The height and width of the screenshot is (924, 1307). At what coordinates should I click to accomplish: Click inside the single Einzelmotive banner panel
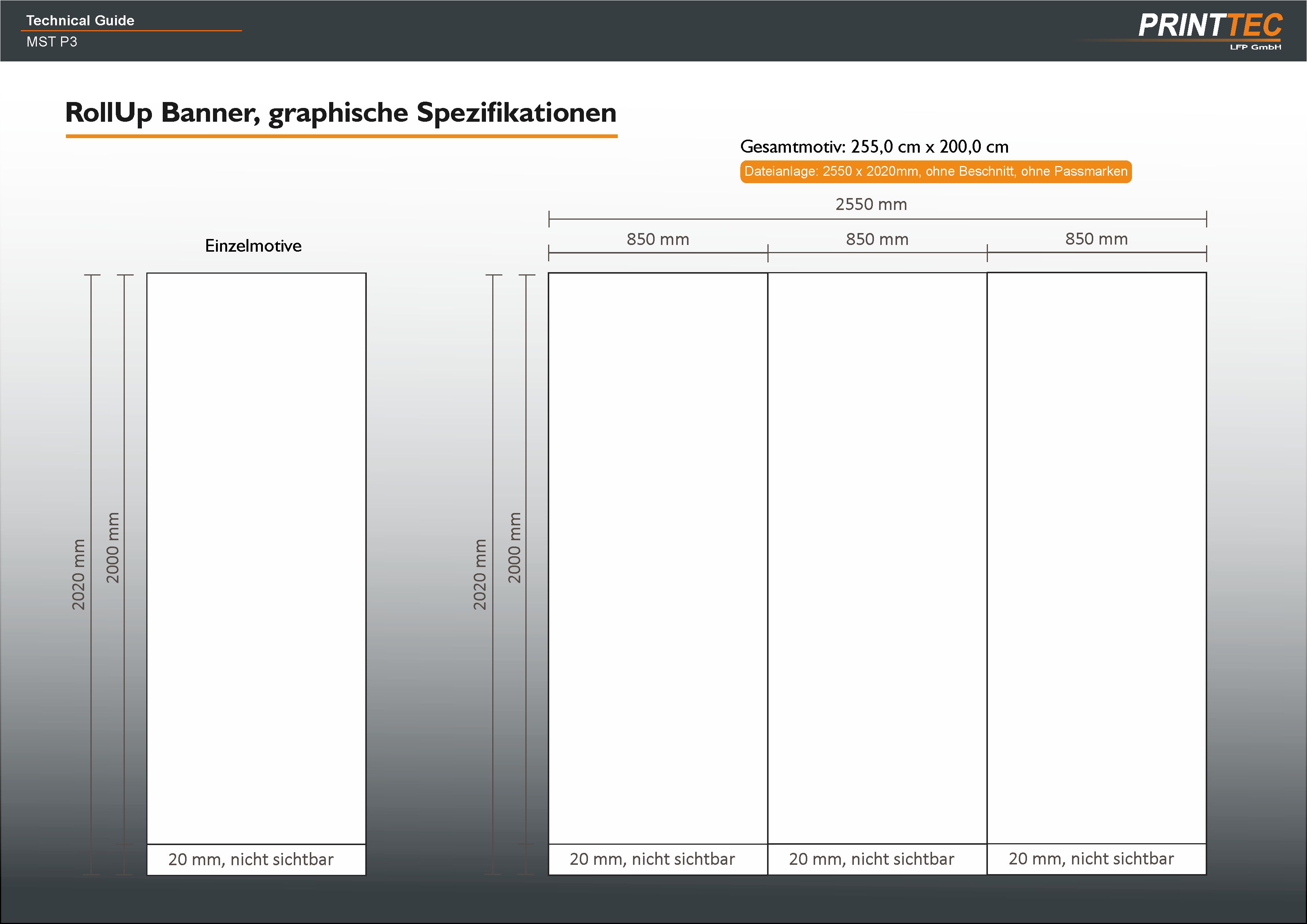pyautogui.click(x=256, y=558)
